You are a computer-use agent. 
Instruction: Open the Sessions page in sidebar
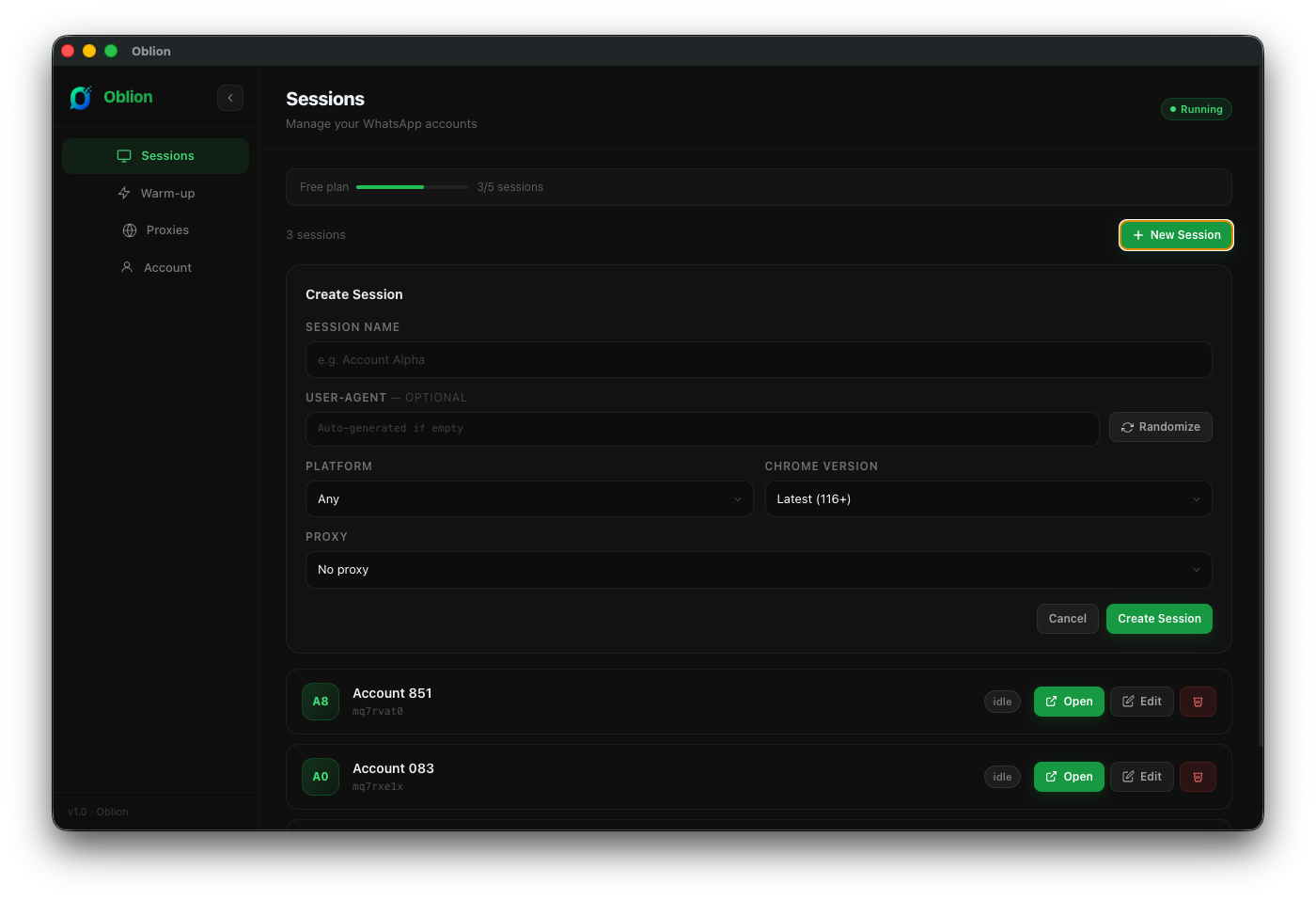pos(155,156)
